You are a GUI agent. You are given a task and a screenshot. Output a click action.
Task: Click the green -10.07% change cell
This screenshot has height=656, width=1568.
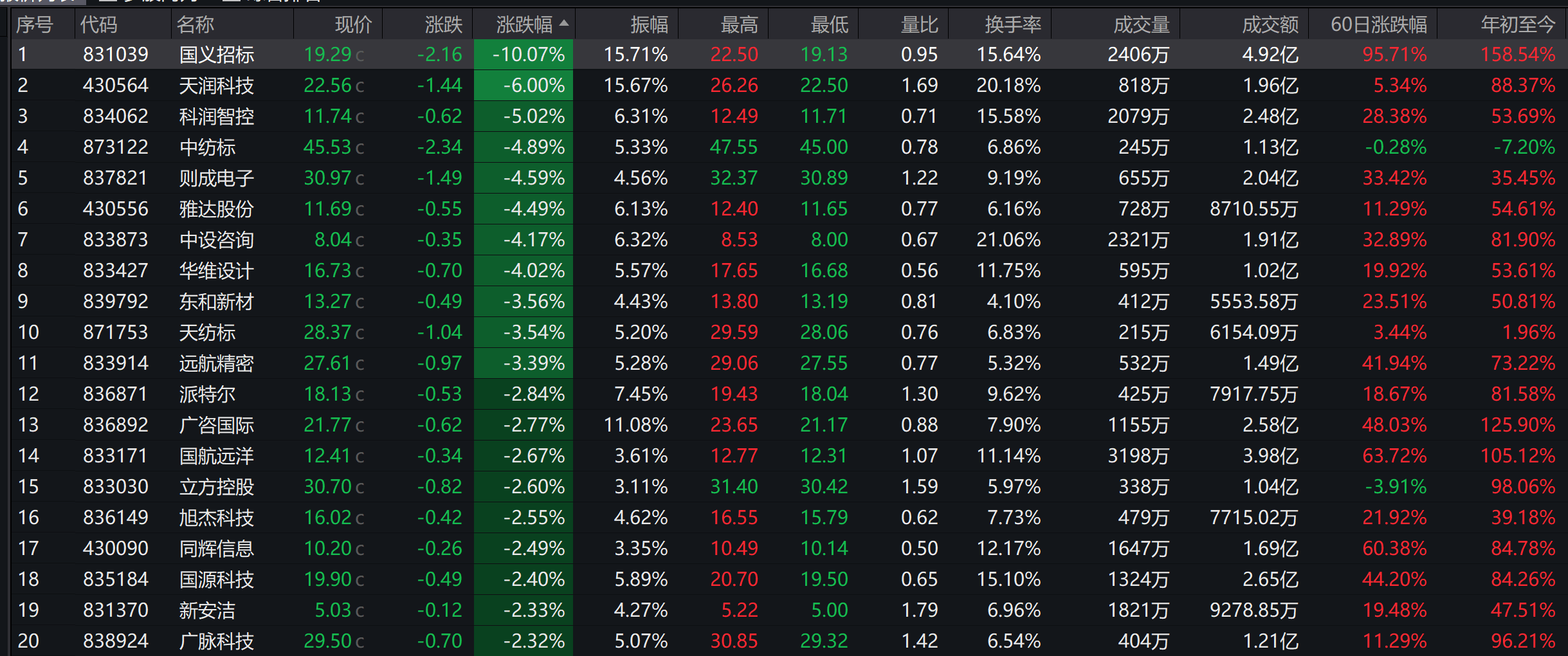click(527, 55)
